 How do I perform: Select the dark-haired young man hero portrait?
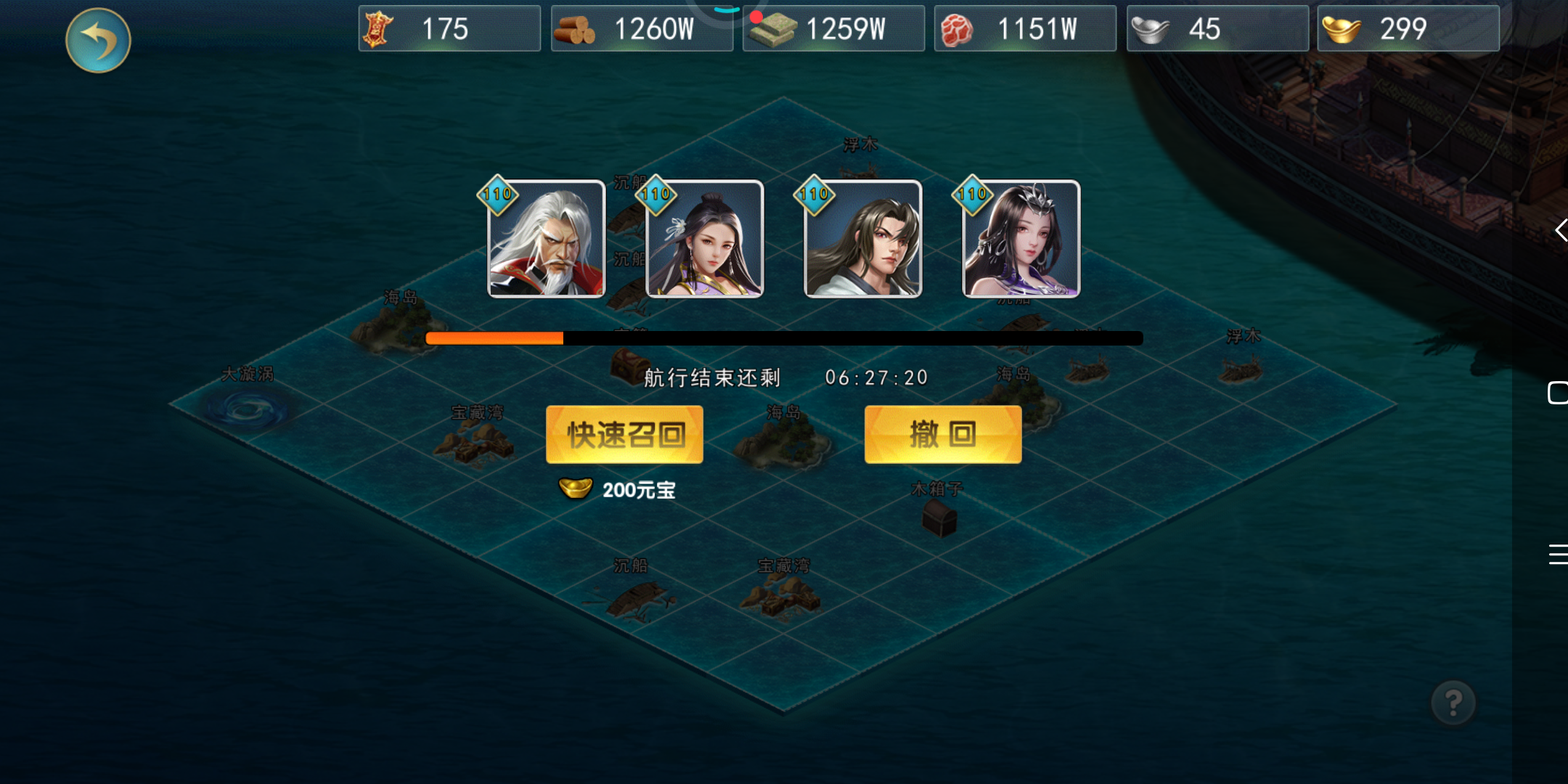point(862,239)
